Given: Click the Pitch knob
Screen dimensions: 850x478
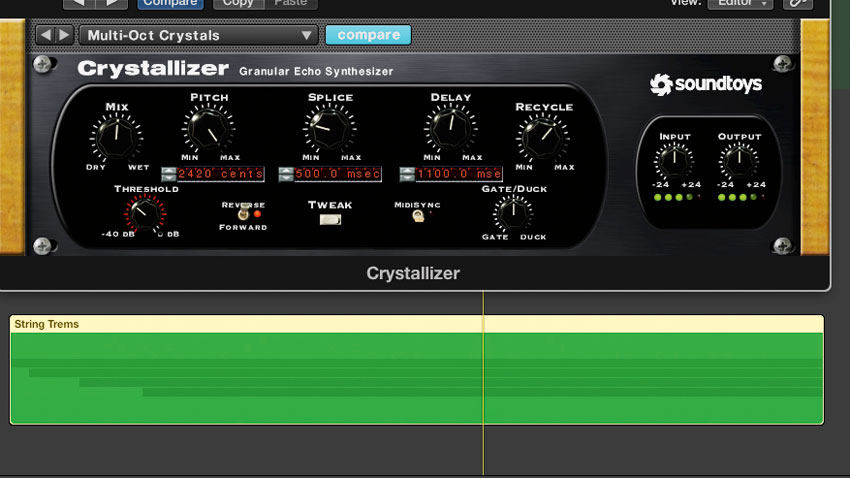Looking at the screenshot, I should (208, 129).
